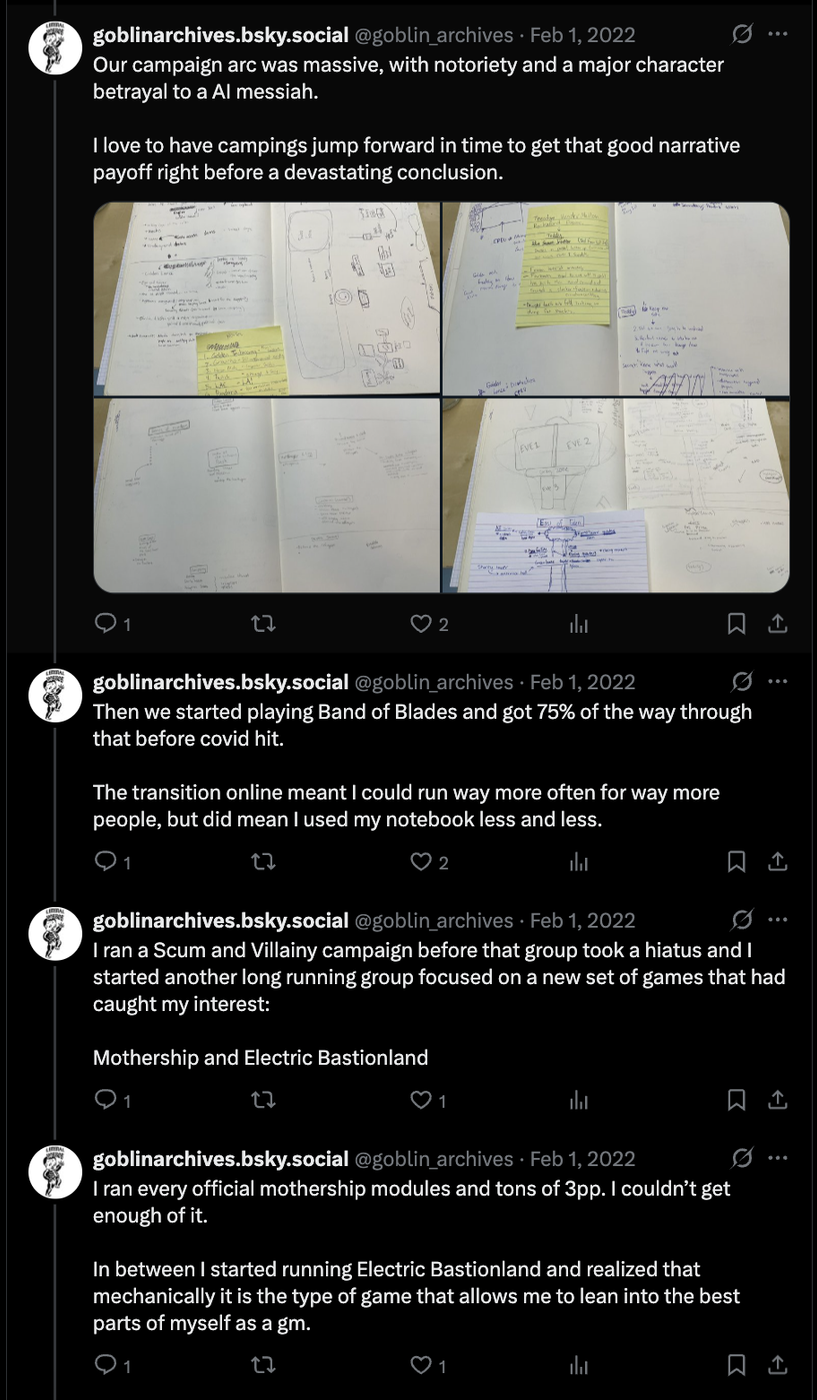Viewport: 817px width, 1400px height.
Task: Reply to the campaign arc post
Action: (x=105, y=624)
